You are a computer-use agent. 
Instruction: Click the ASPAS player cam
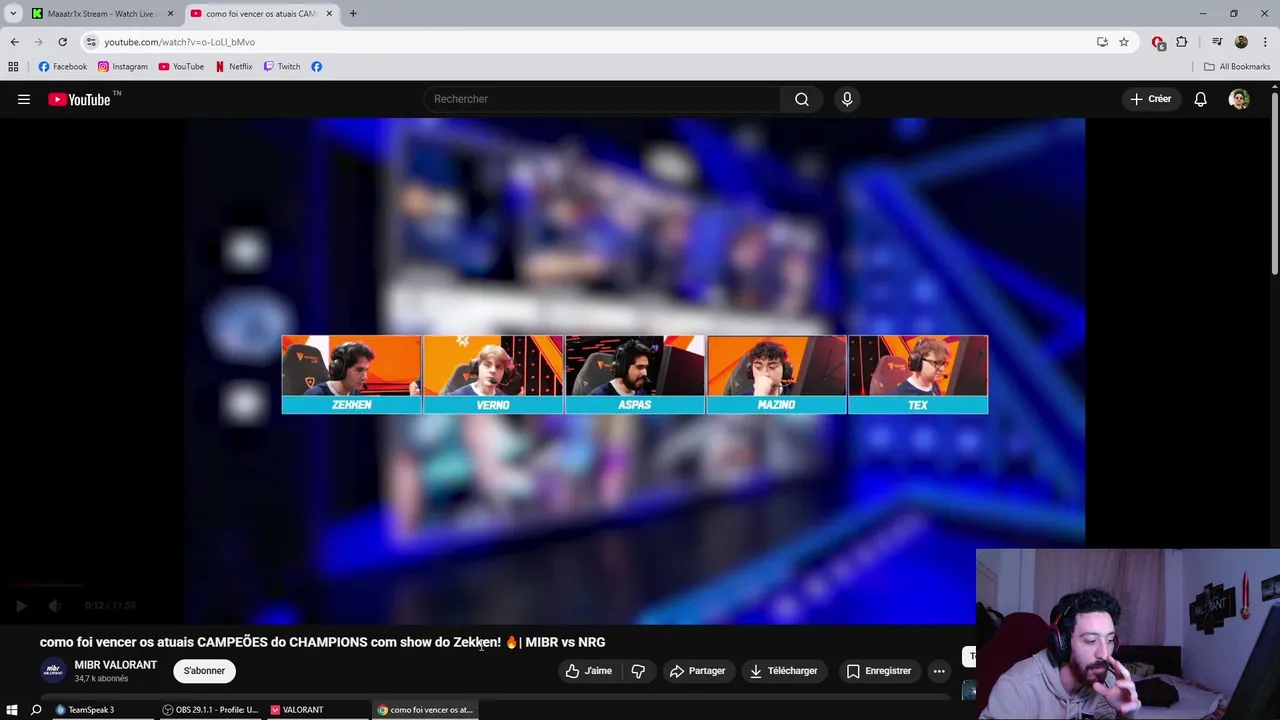635,374
